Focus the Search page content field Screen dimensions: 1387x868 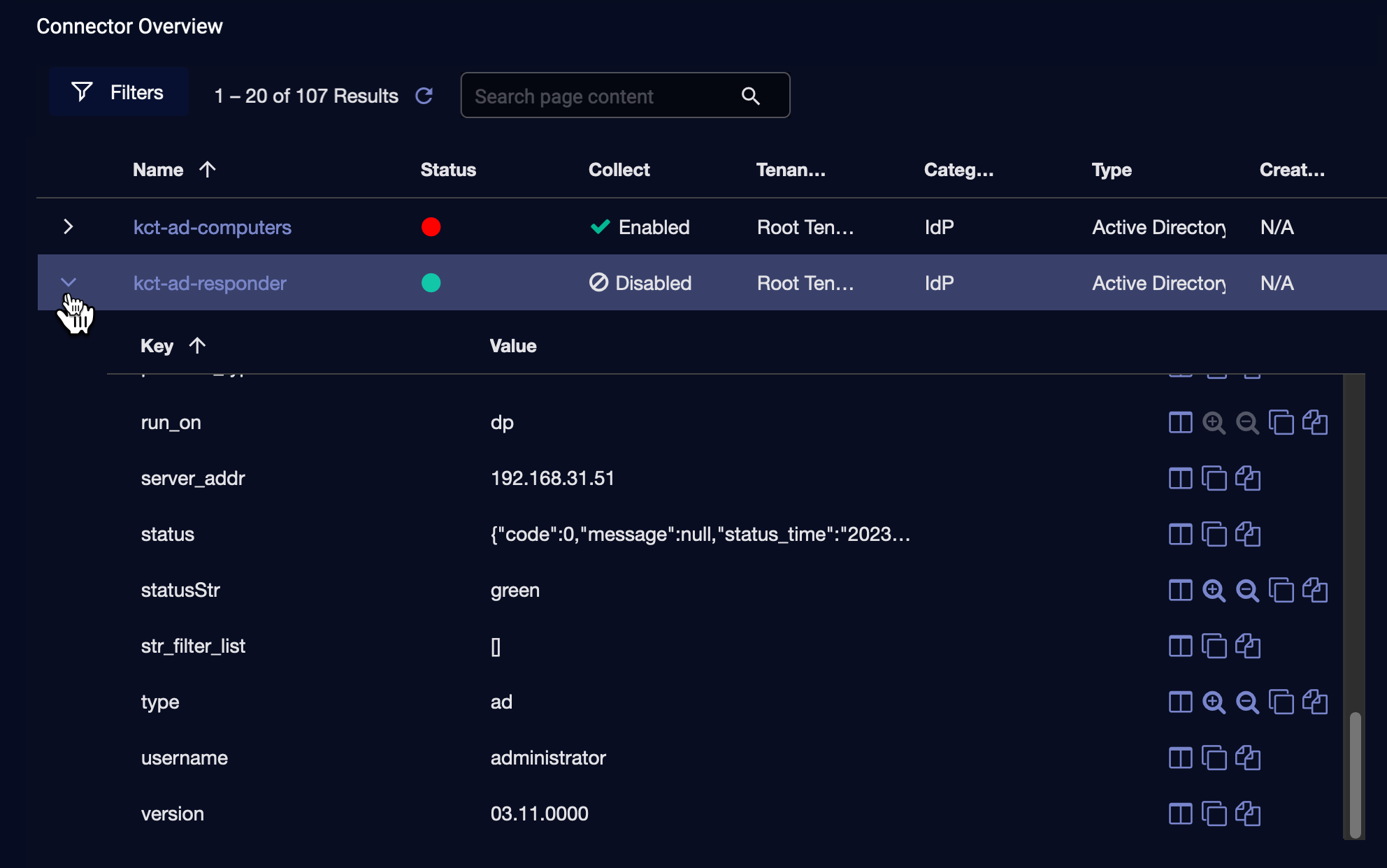pyautogui.click(x=601, y=96)
